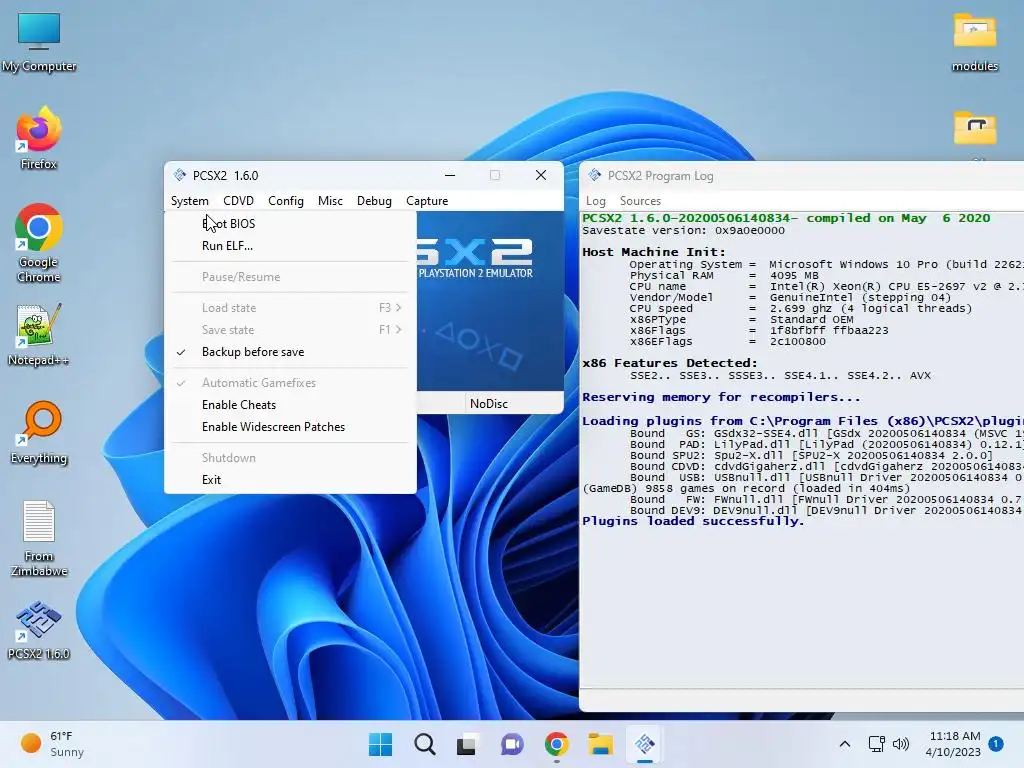This screenshot has width=1024, height=768.
Task: Open the modules folder on desktop
Action: pyautogui.click(x=974, y=40)
